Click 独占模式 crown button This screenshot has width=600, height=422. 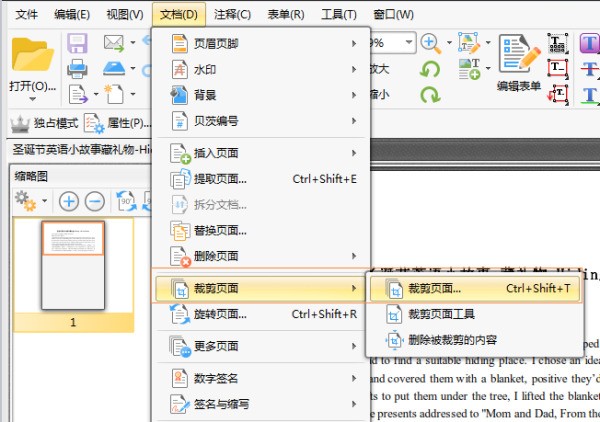44,123
